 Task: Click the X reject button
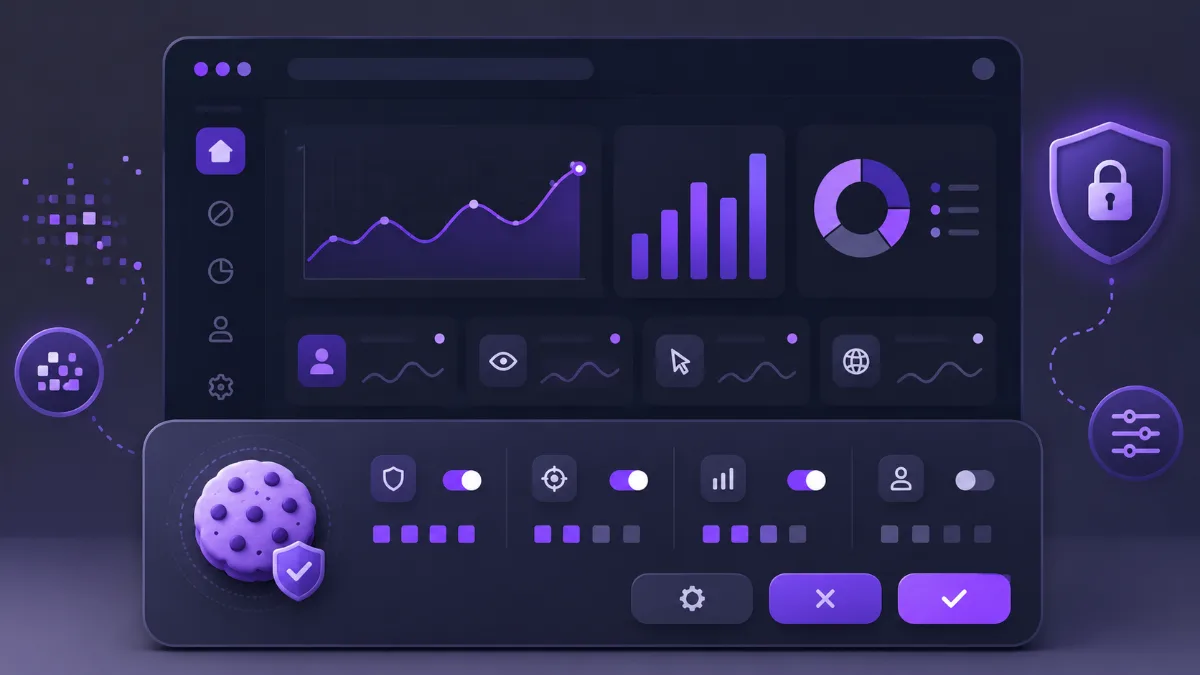(x=825, y=599)
